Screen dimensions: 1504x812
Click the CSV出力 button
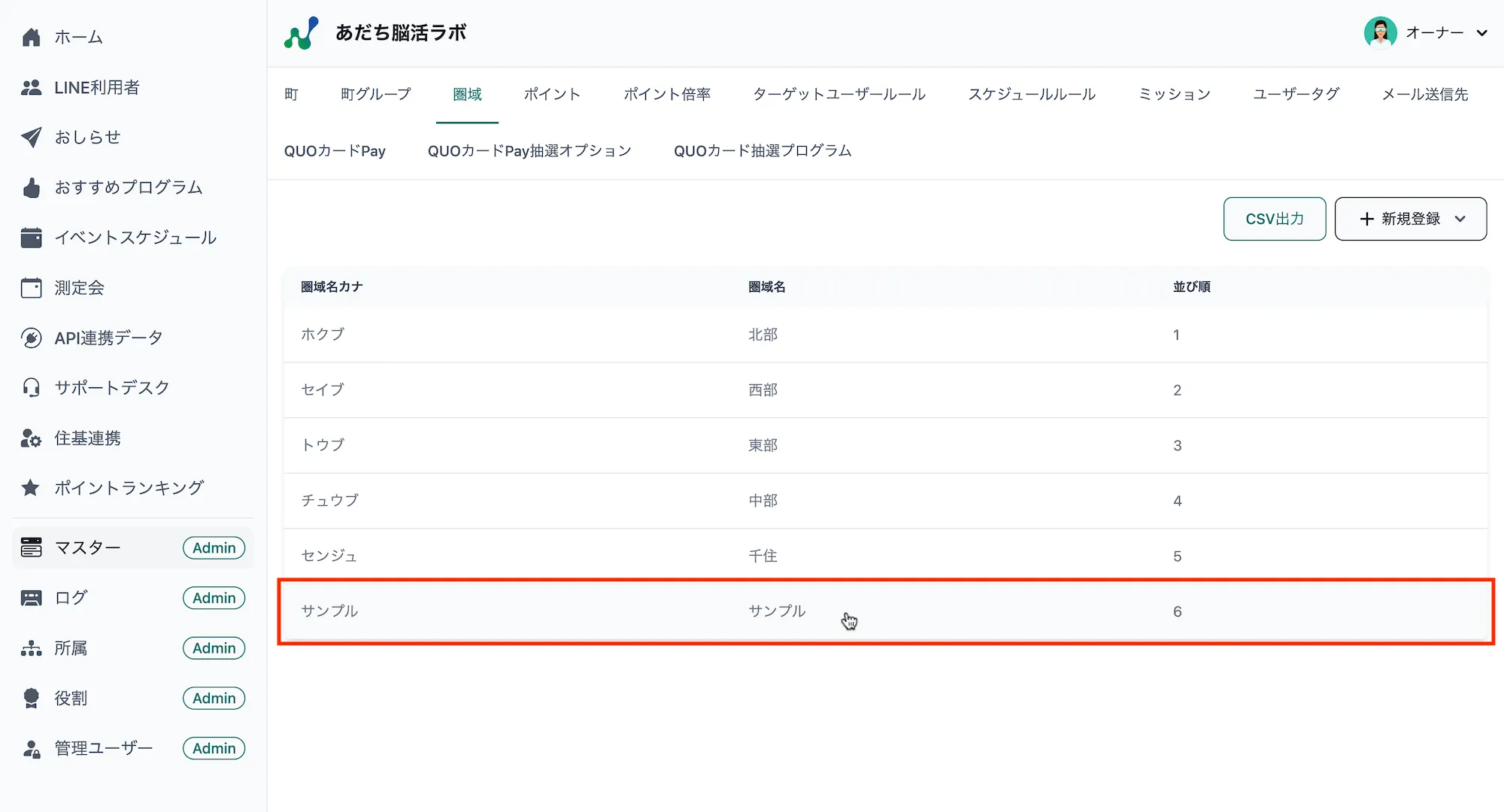click(x=1274, y=219)
